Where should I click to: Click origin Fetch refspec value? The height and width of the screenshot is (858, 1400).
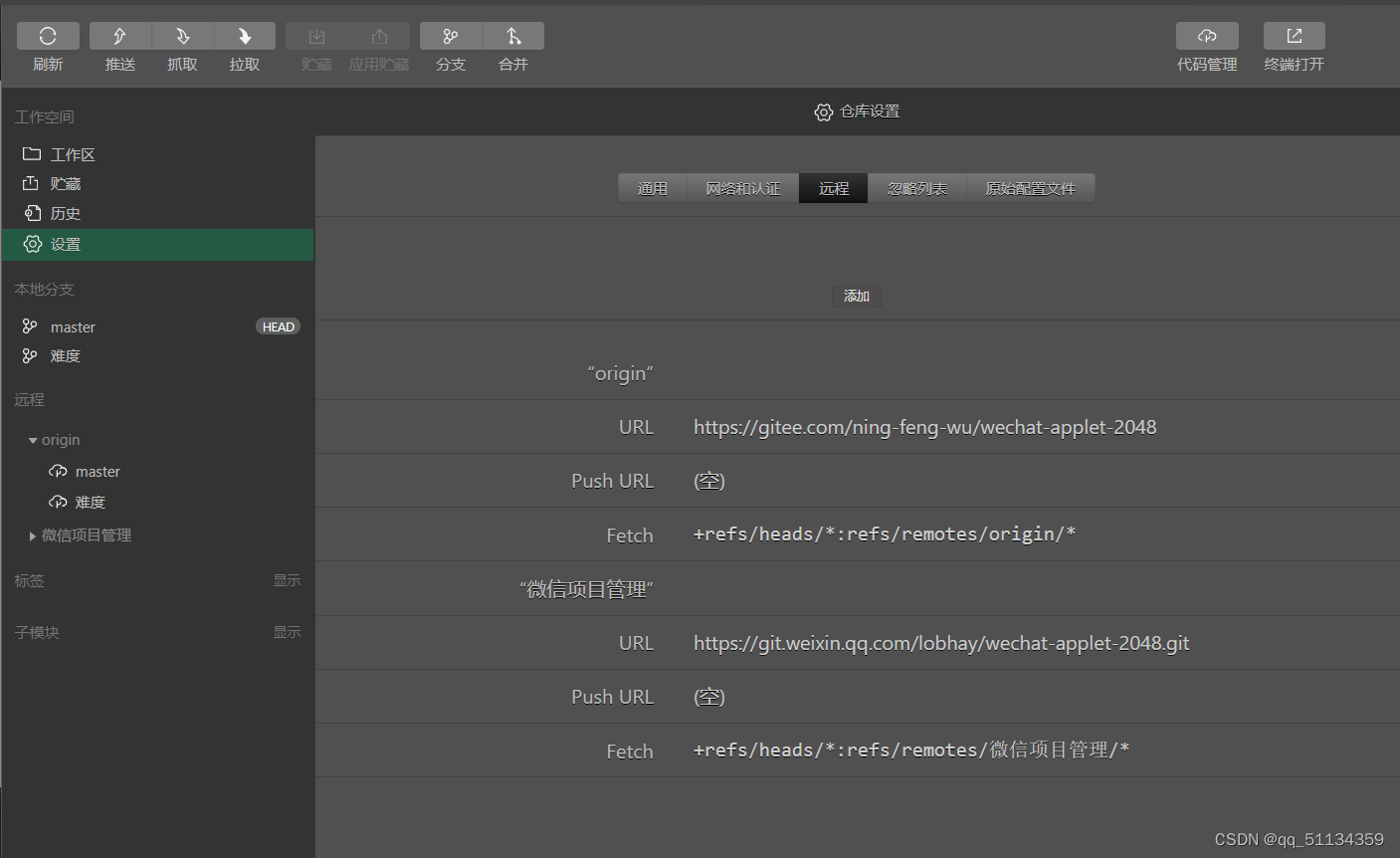pyautogui.click(x=885, y=535)
